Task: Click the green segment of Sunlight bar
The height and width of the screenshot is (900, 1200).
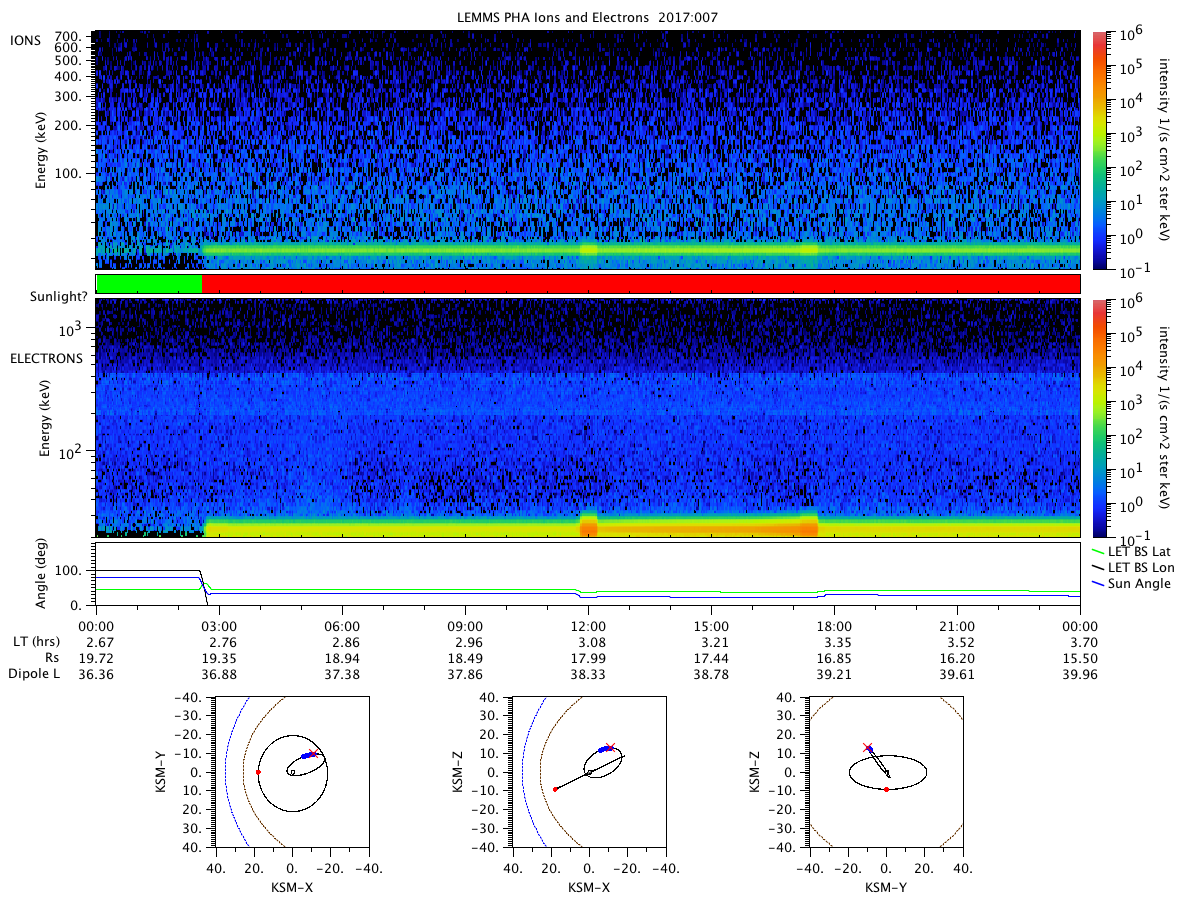Action: [x=149, y=284]
